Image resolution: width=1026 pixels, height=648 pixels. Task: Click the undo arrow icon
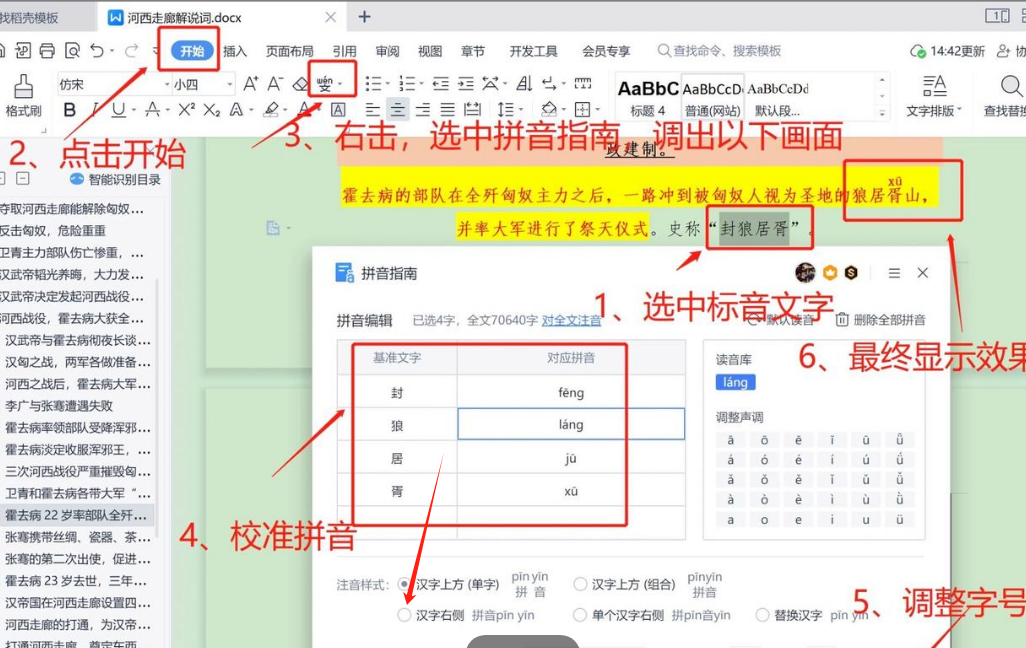[x=97, y=50]
